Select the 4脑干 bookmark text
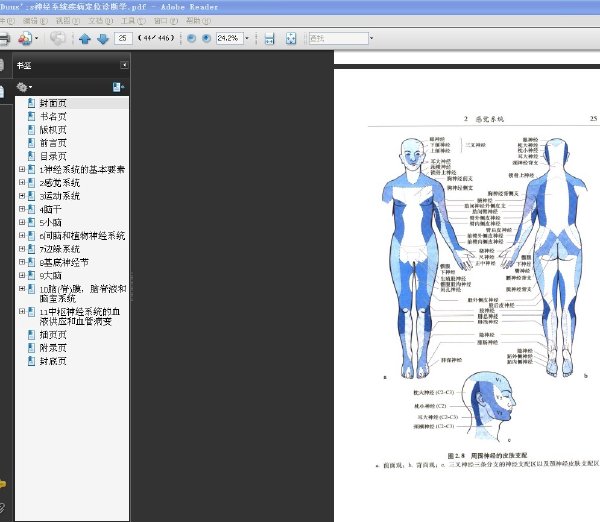This screenshot has width=600, height=522. pyautogui.click(x=51, y=209)
